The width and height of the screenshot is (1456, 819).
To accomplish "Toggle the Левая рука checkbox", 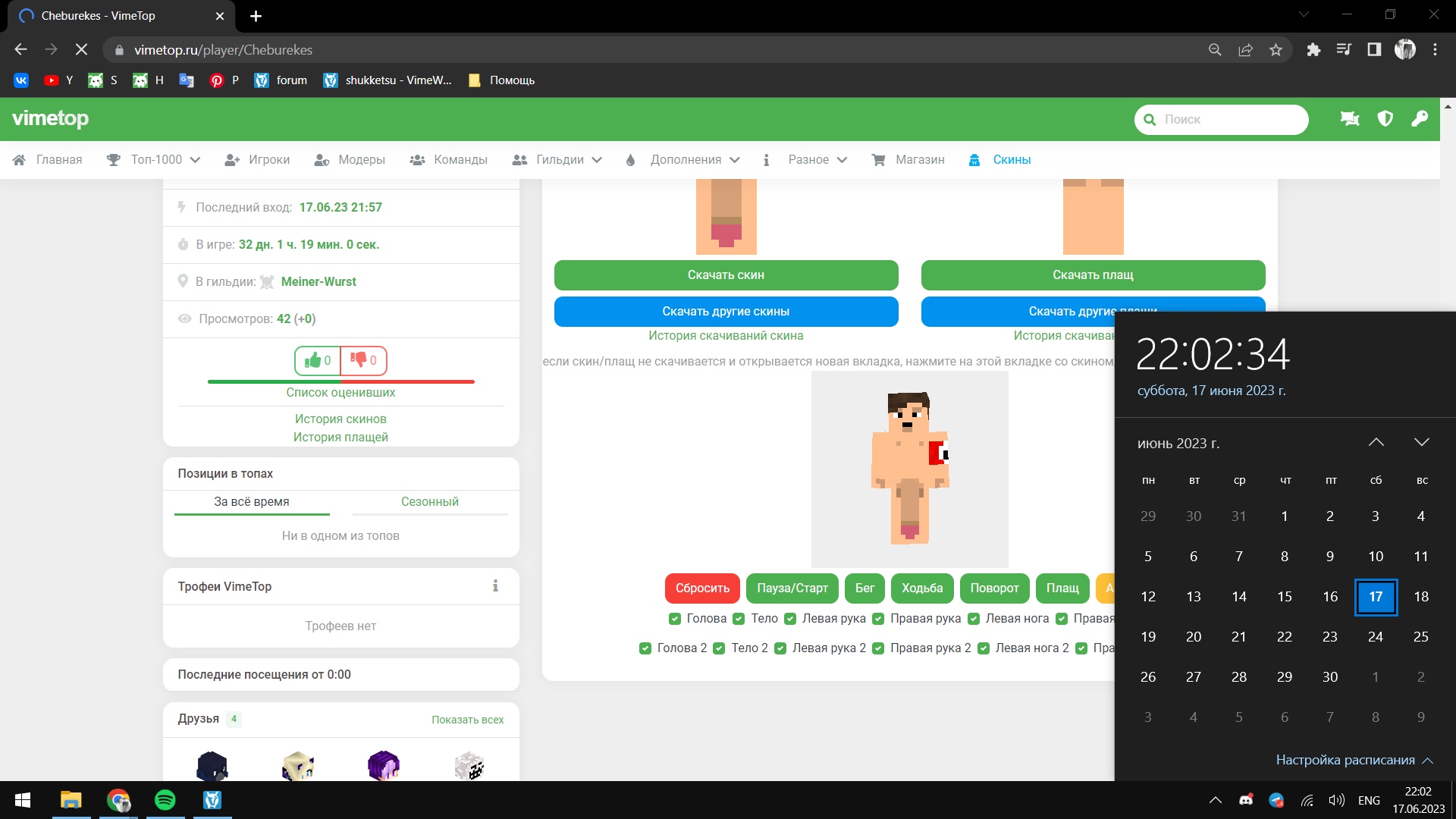I will pyautogui.click(x=790, y=619).
